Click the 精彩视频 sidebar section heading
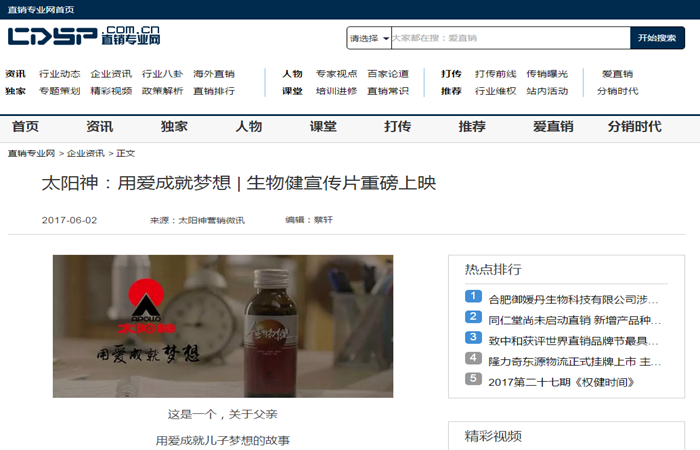Image resolution: width=700 pixels, height=450 pixels. (493, 436)
